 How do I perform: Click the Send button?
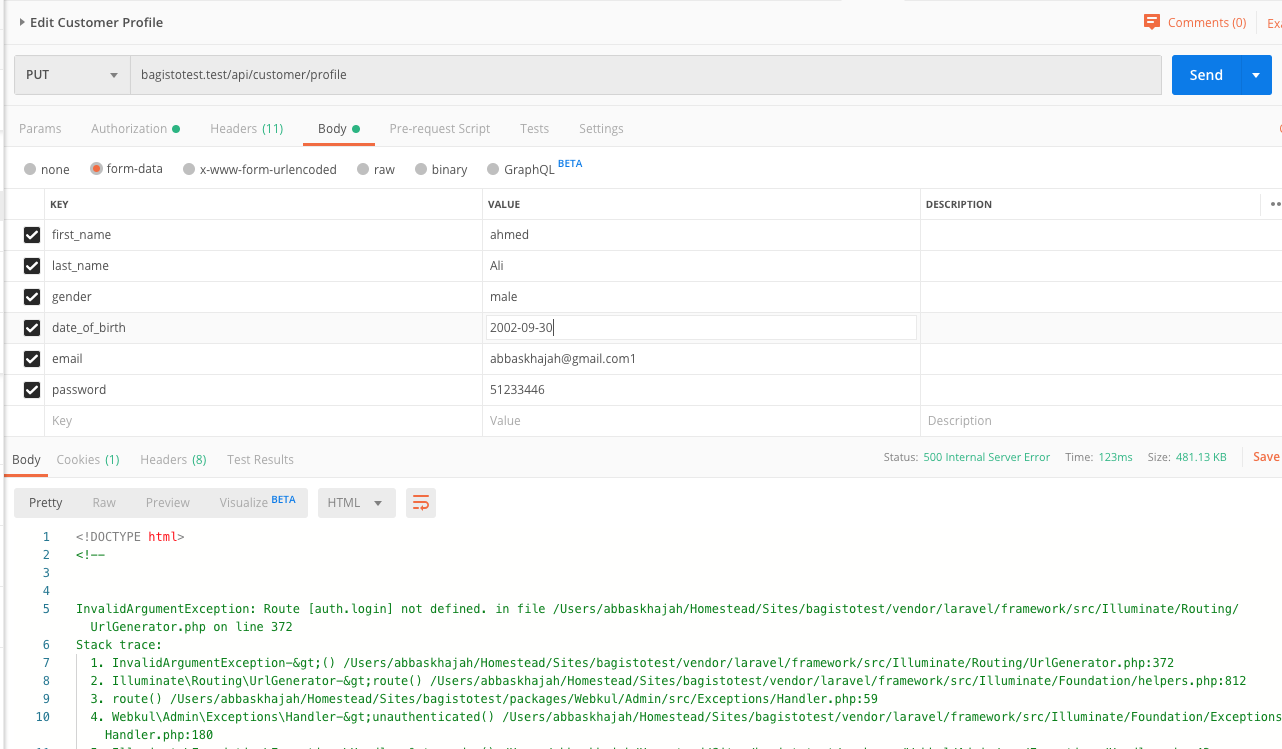click(x=1206, y=75)
